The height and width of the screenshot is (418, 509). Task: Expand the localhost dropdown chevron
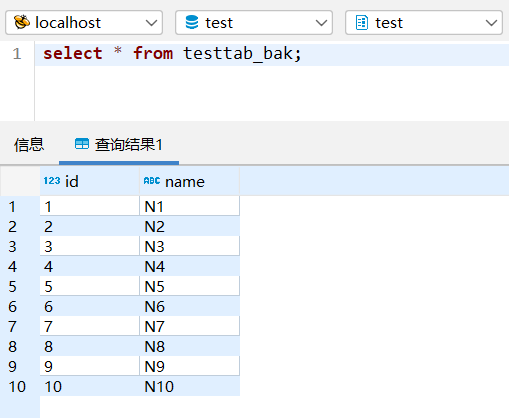point(151,23)
